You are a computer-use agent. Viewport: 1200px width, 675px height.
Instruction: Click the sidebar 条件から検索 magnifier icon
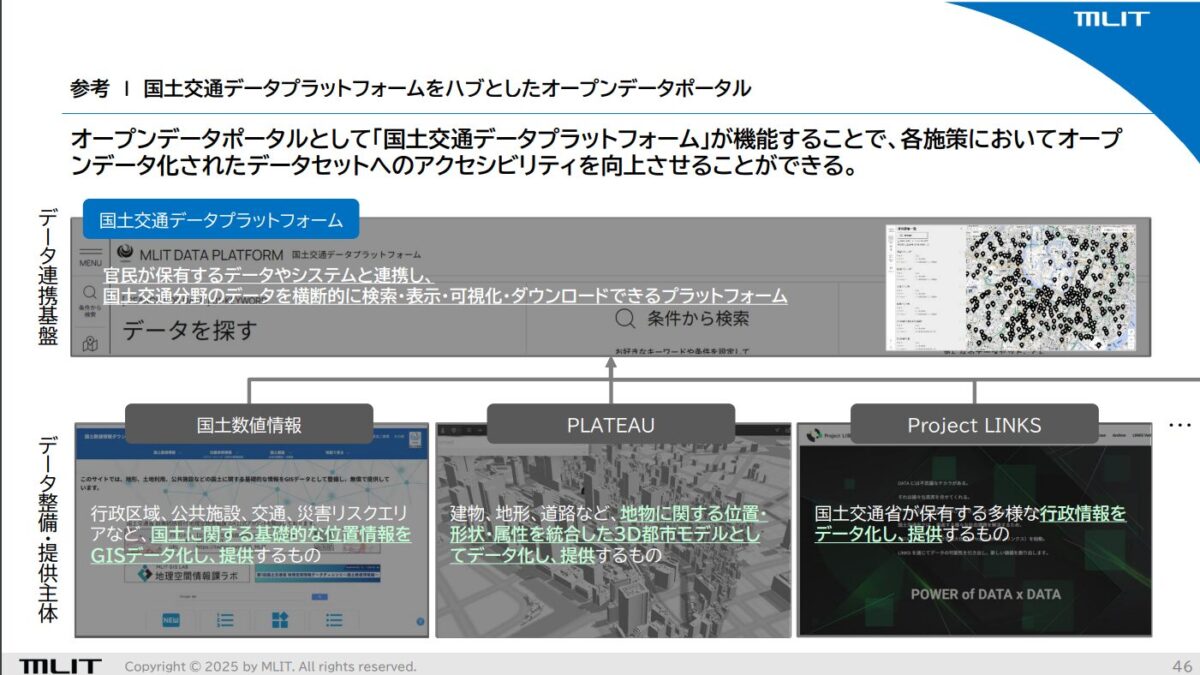coord(90,292)
